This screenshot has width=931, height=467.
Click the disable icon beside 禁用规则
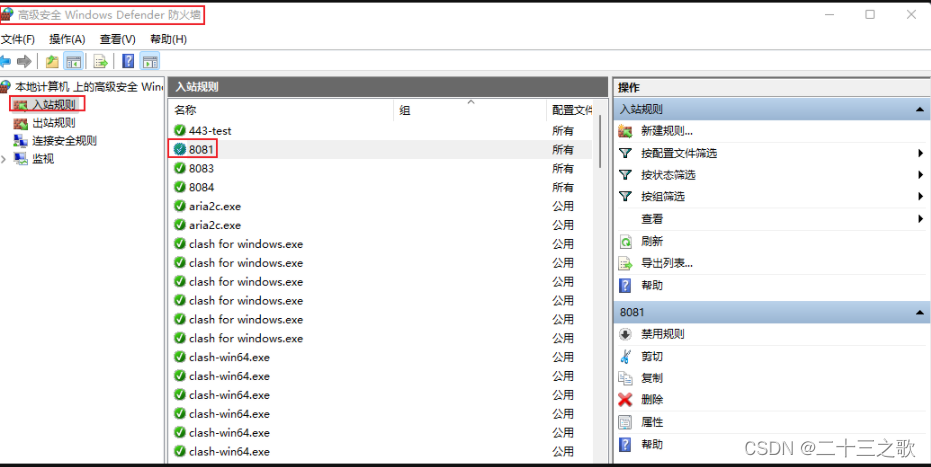pos(625,334)
